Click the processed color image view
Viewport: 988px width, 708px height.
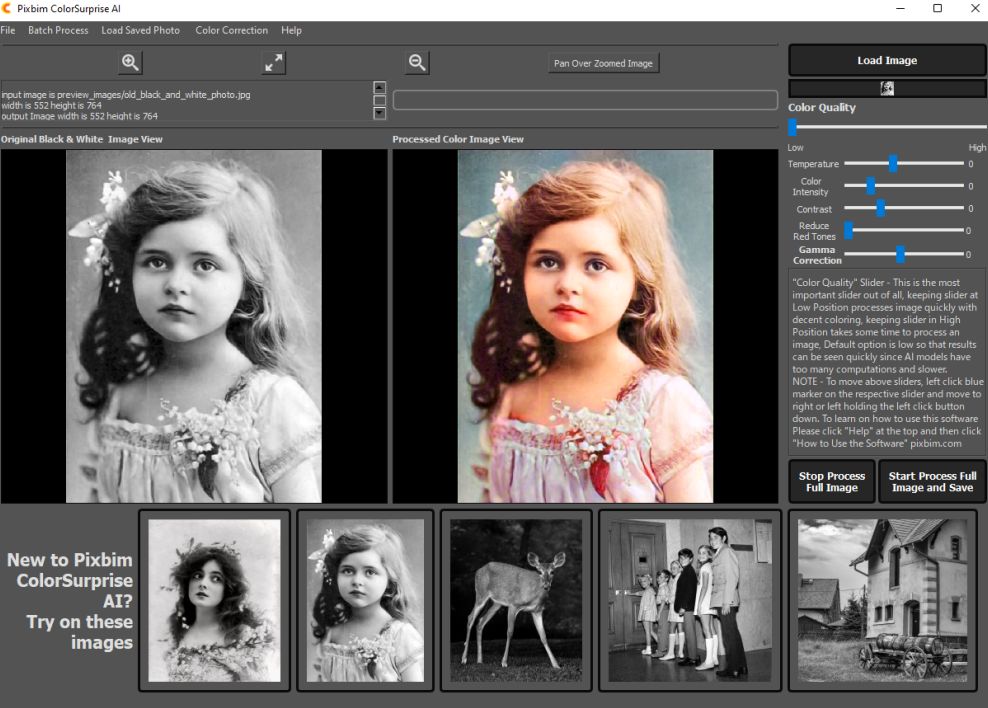585,326
